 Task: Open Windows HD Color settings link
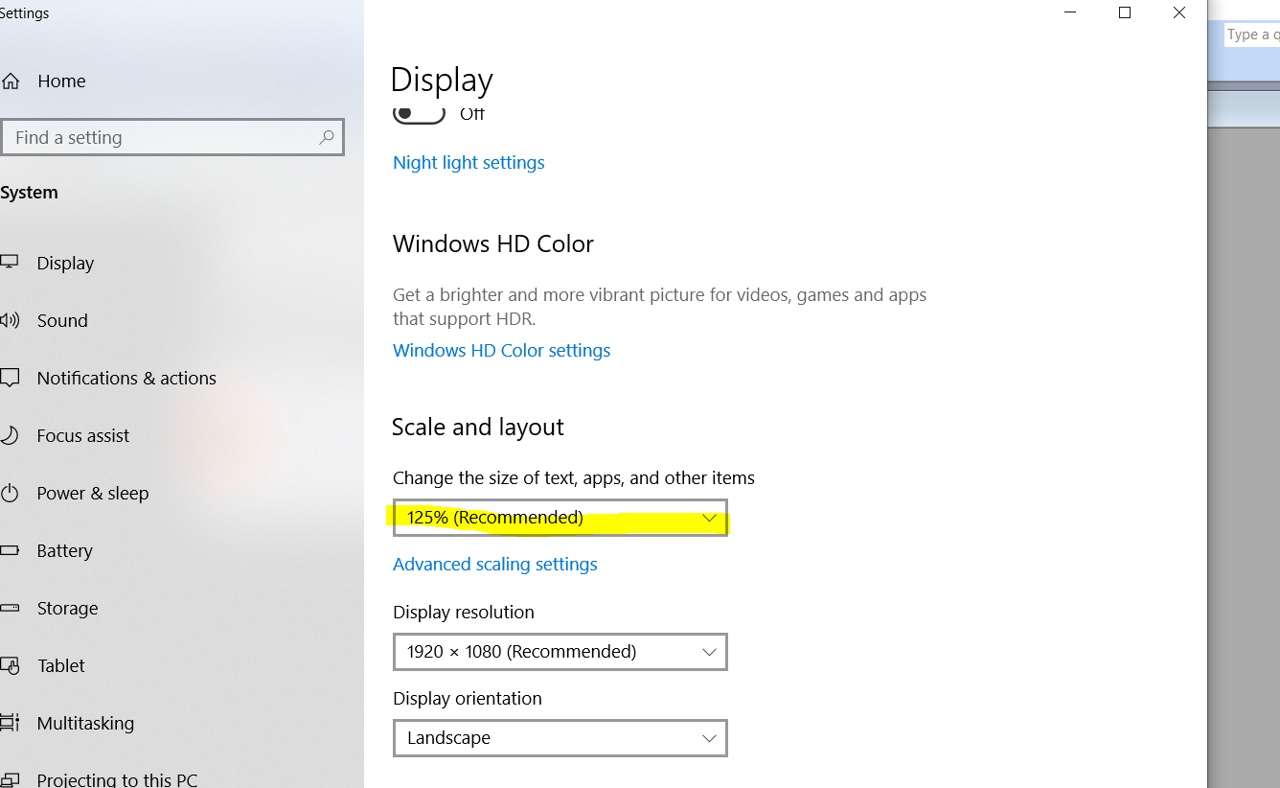click(501, 350)
